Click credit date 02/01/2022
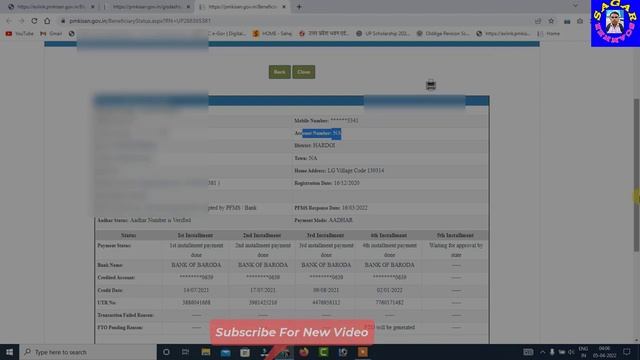 389,290
